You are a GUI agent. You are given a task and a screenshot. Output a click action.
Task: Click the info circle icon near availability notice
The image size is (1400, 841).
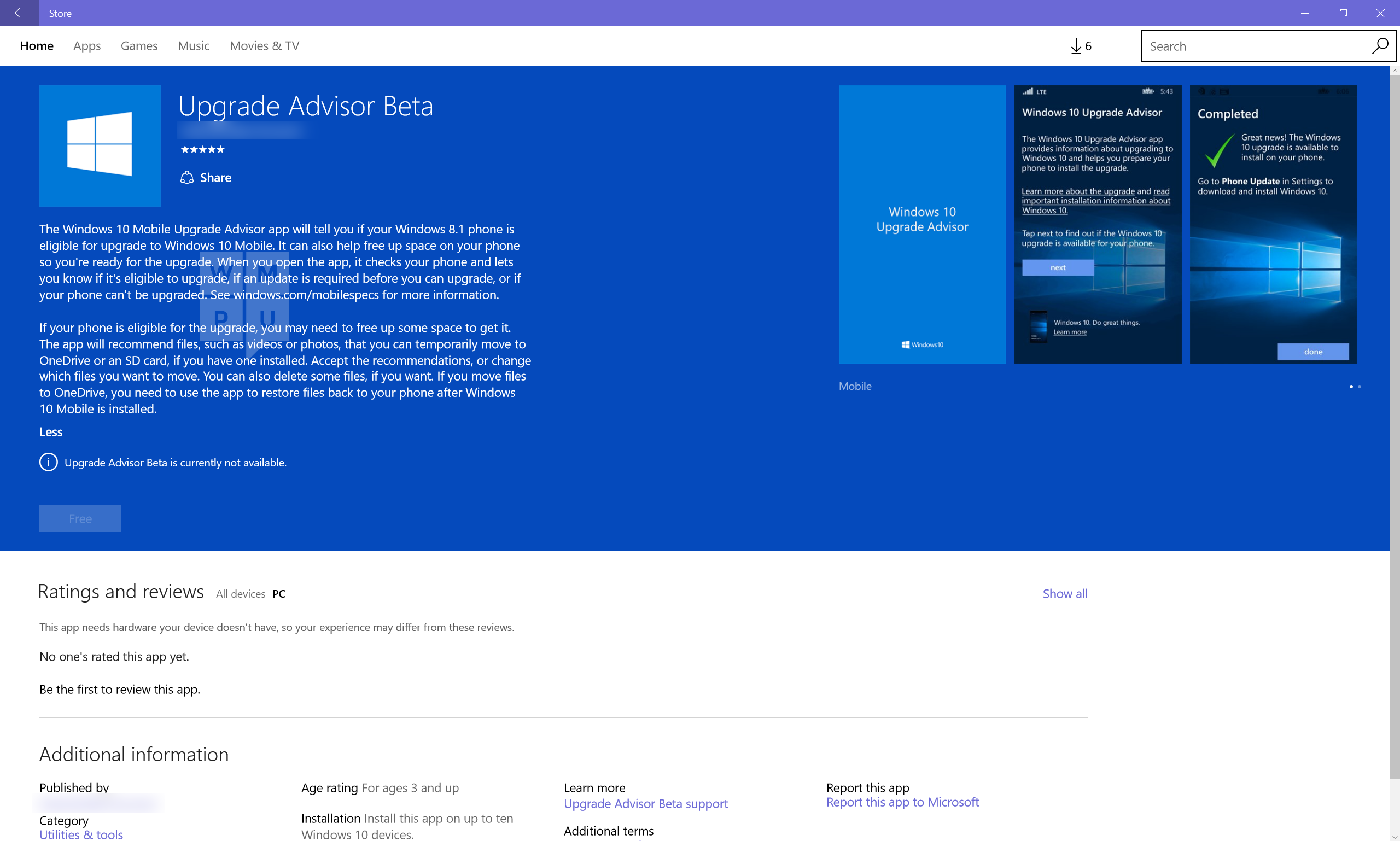click(x=47, y=462)
